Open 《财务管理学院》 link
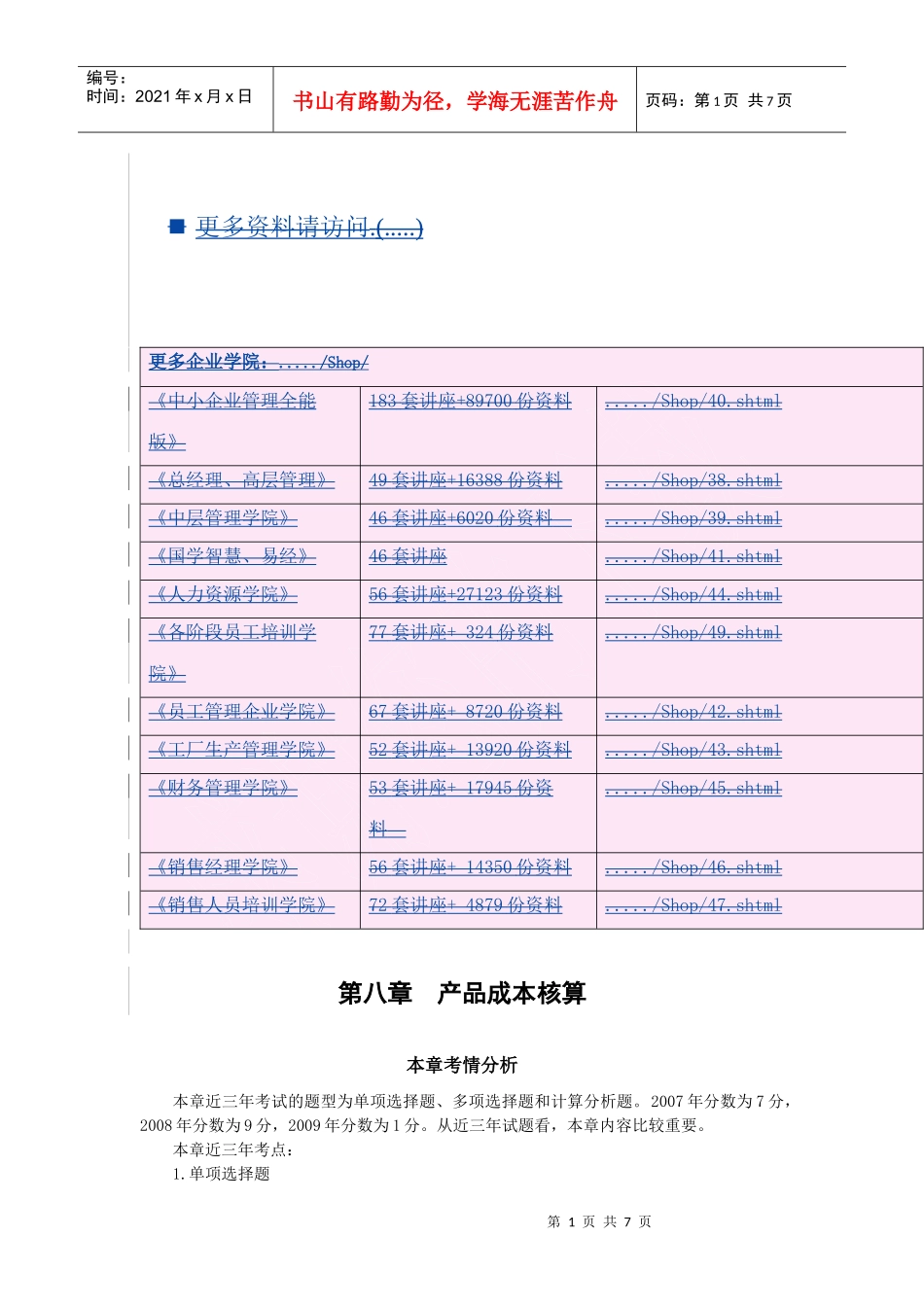The image size is (924, 1307). click(x=223, y=788)
